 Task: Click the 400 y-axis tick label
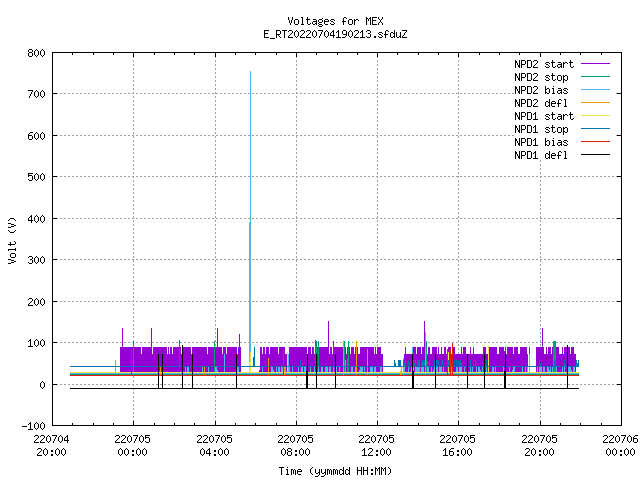(36, 219)
